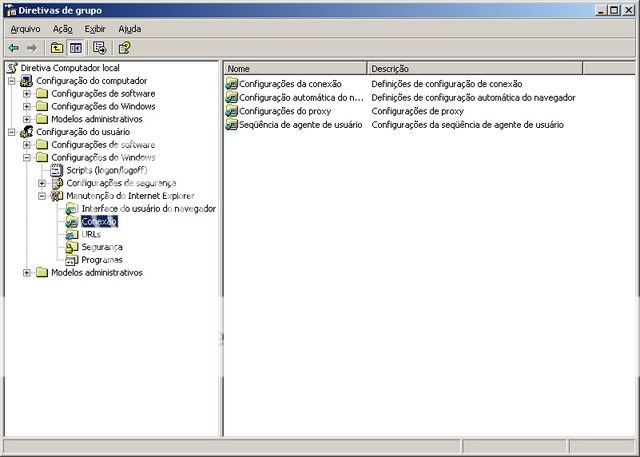The height and width of the screenshot is (457, 640).
Task: Click the Export list toolbar icon
Action: coord(100,48)
